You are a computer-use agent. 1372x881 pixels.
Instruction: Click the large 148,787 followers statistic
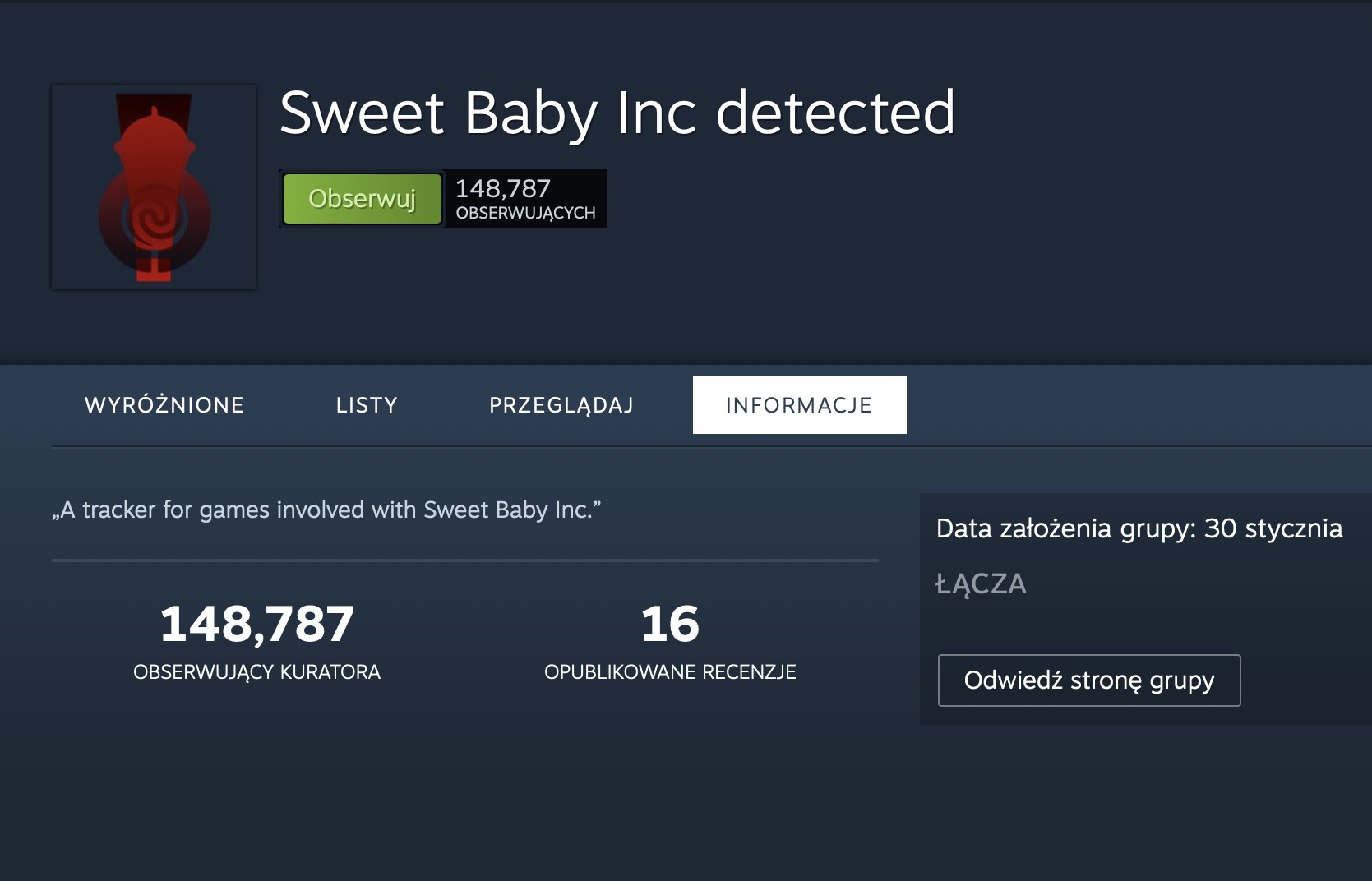[256, 624]
